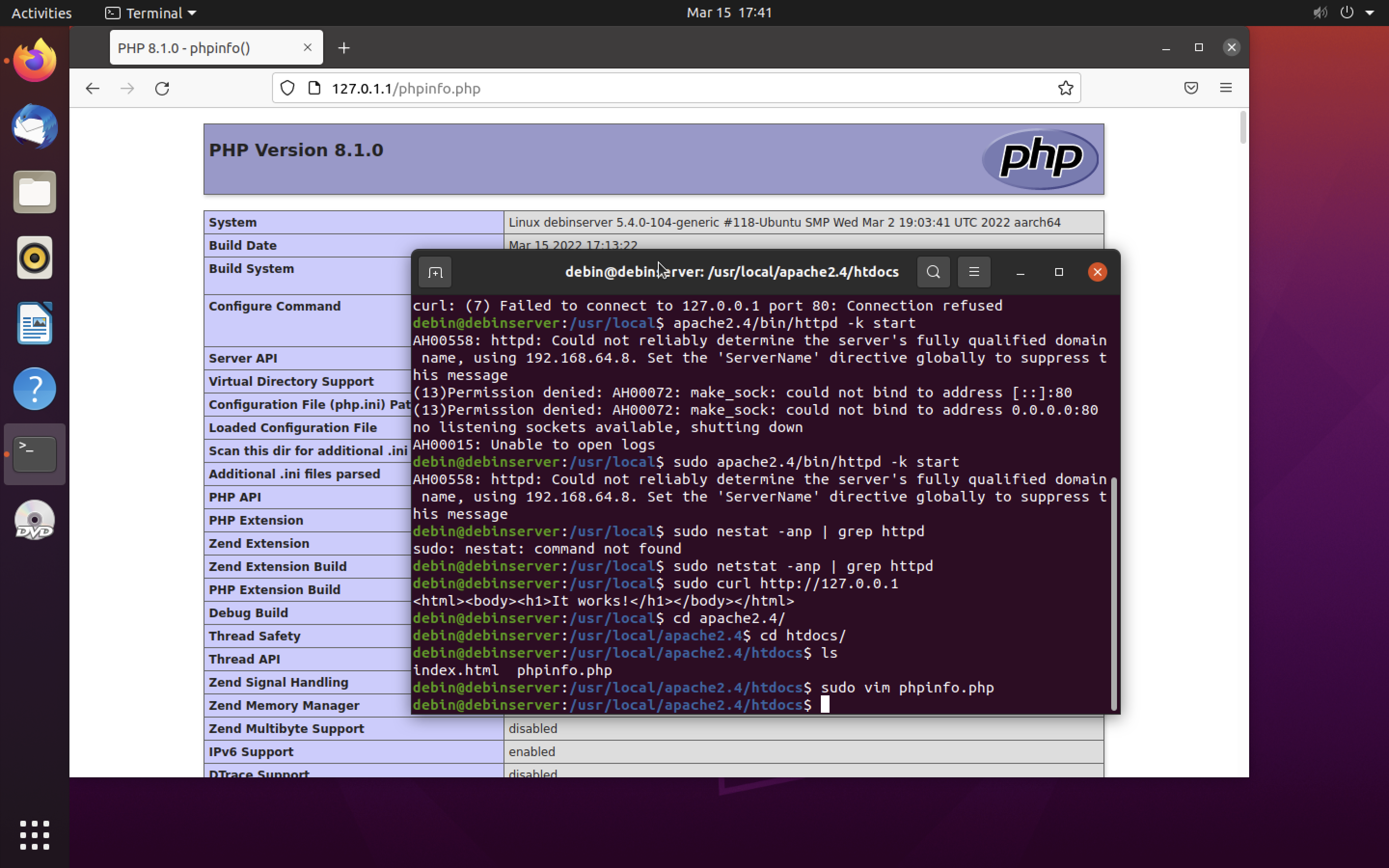Open the Activities overview
This screenshot has height=868, width=1389.
pyautogui.click(x=41, y=13)
